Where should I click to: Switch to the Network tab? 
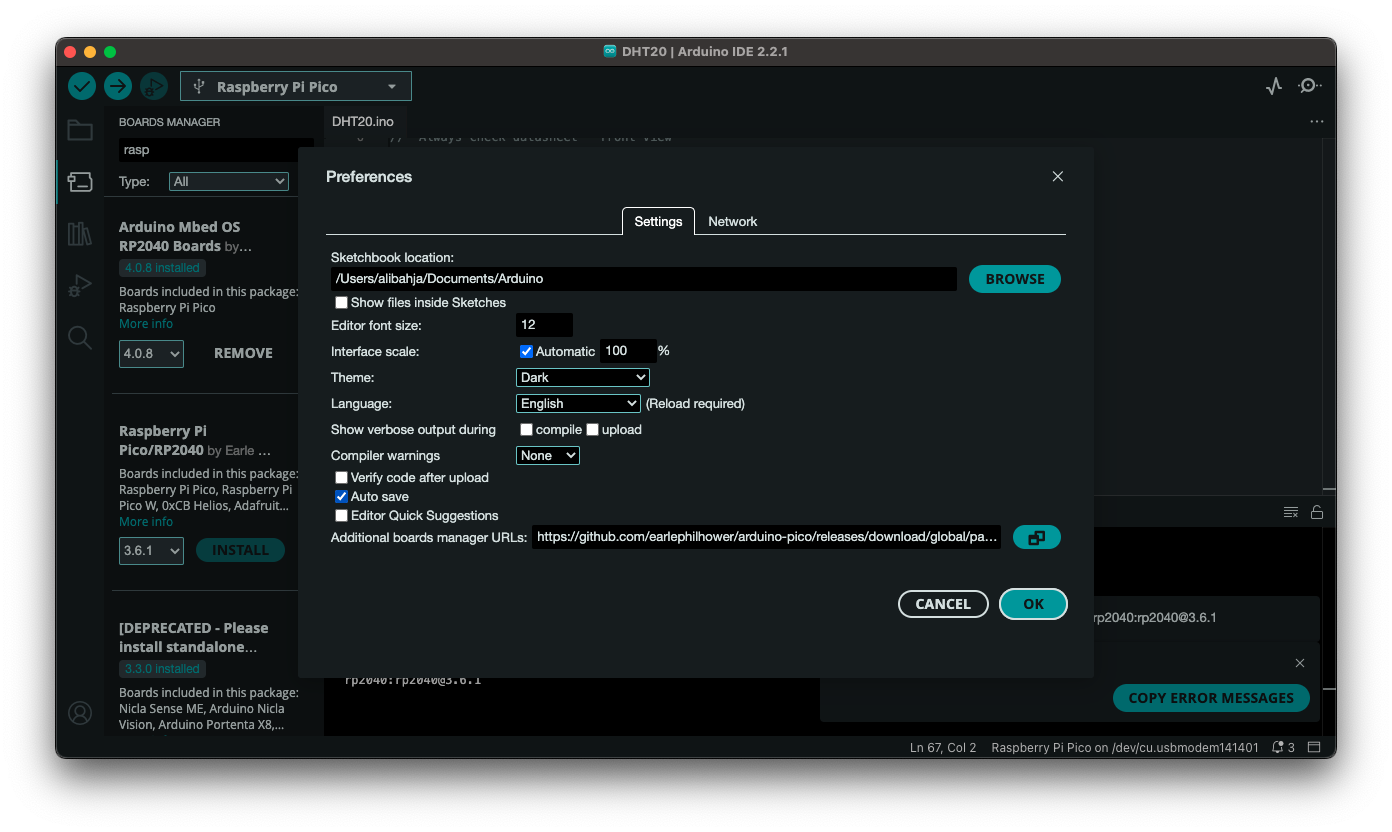[x=733, y=221]
